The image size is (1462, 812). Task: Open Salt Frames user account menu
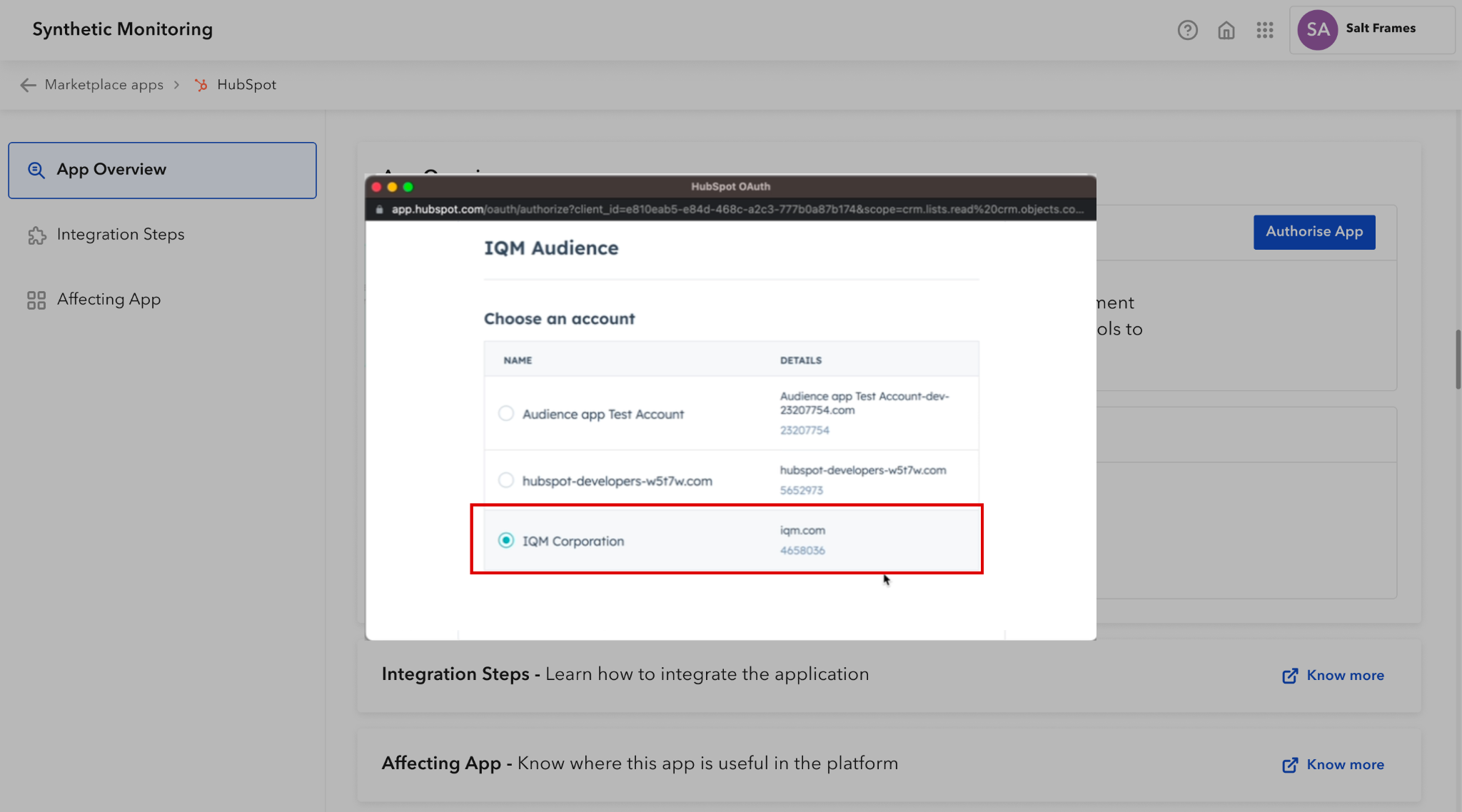coord(1371,29)
